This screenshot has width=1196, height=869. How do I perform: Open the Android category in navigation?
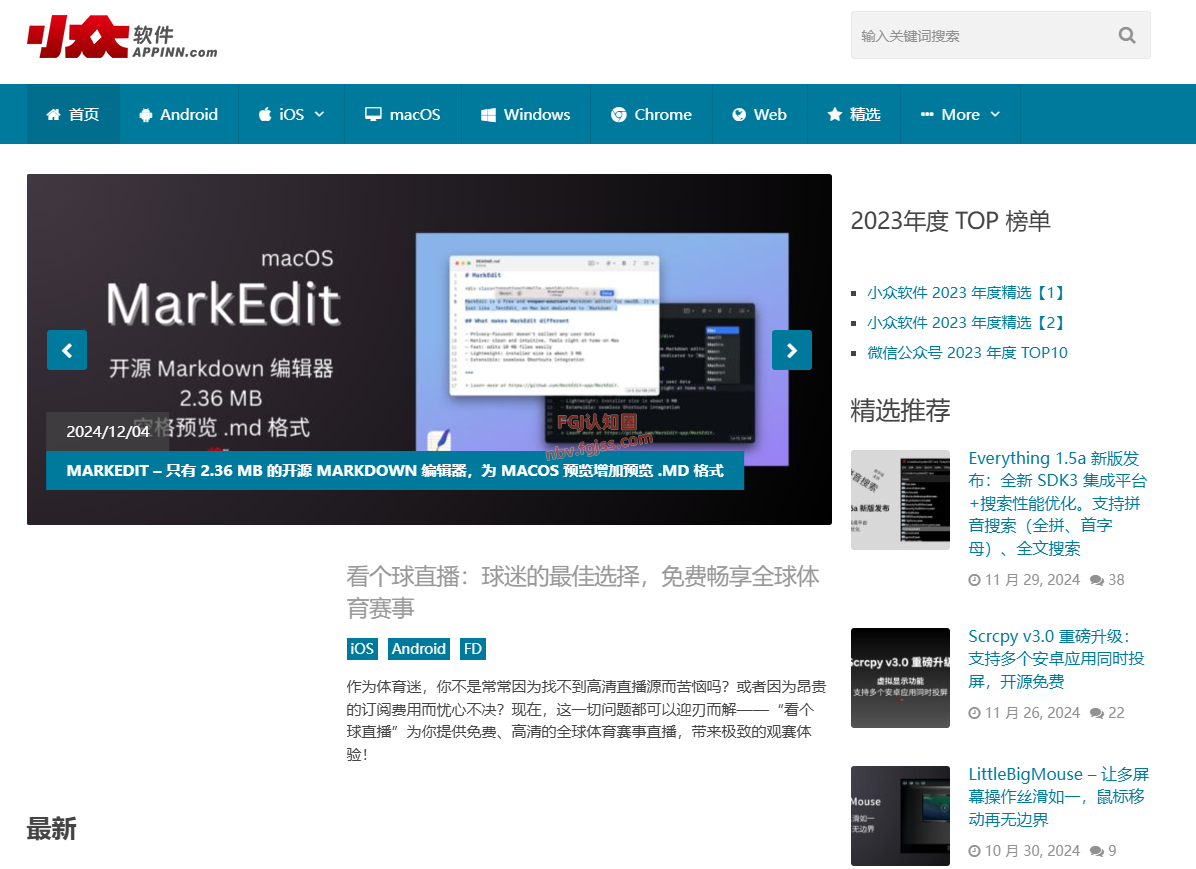[178, 115]
